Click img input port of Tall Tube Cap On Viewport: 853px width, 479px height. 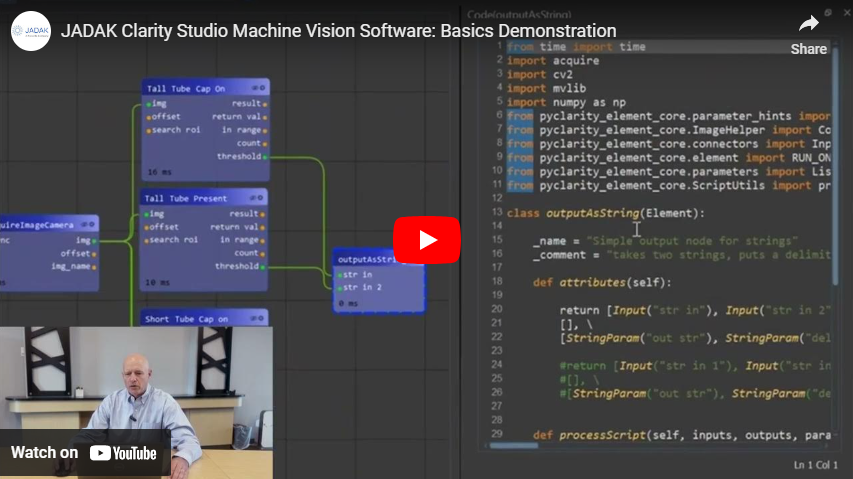click(149, 104)
